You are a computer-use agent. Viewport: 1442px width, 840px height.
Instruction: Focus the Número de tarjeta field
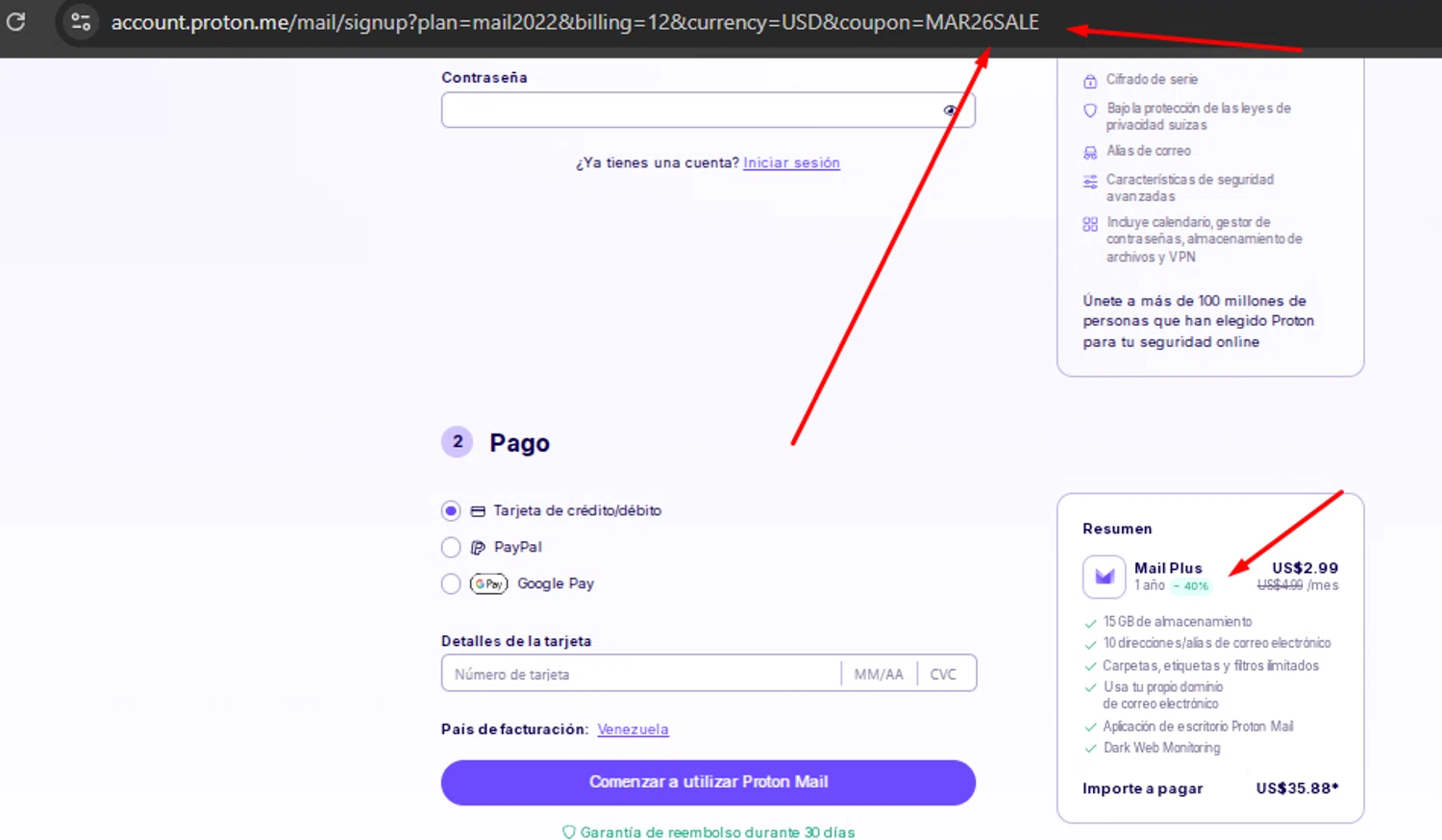coord(640,674)
